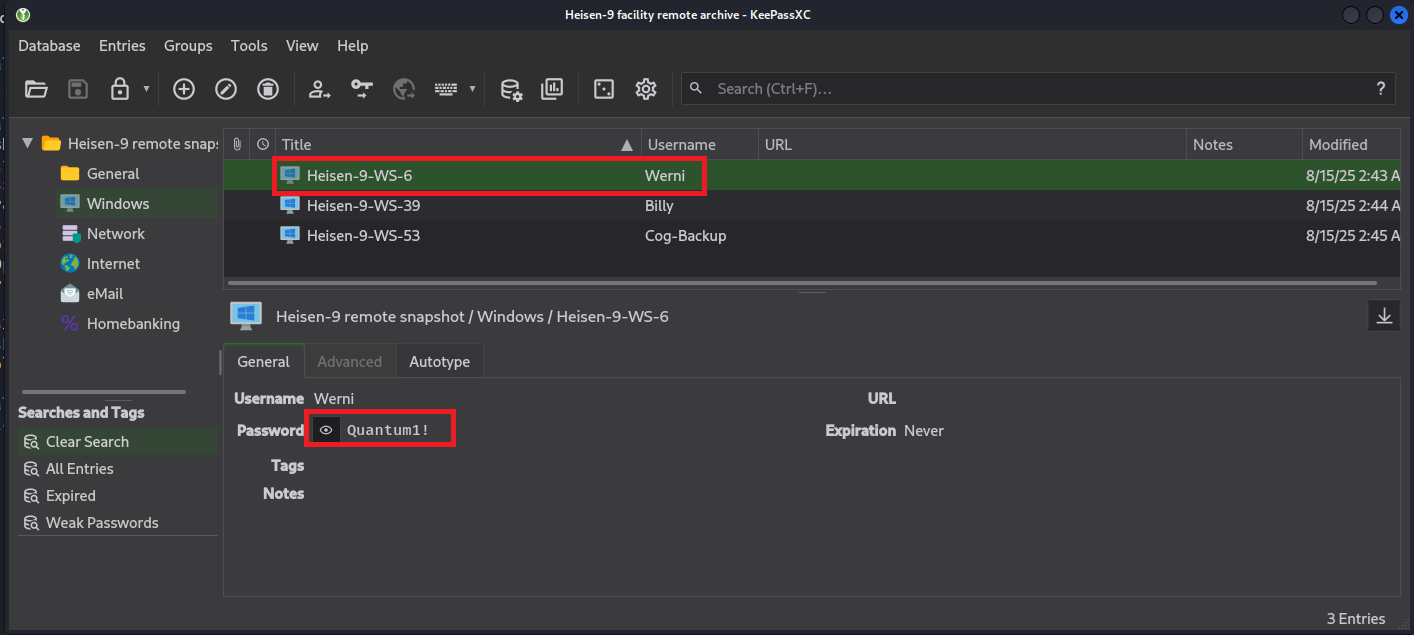
Task: Add a new entry with plus icon
Action: [184, 89]
